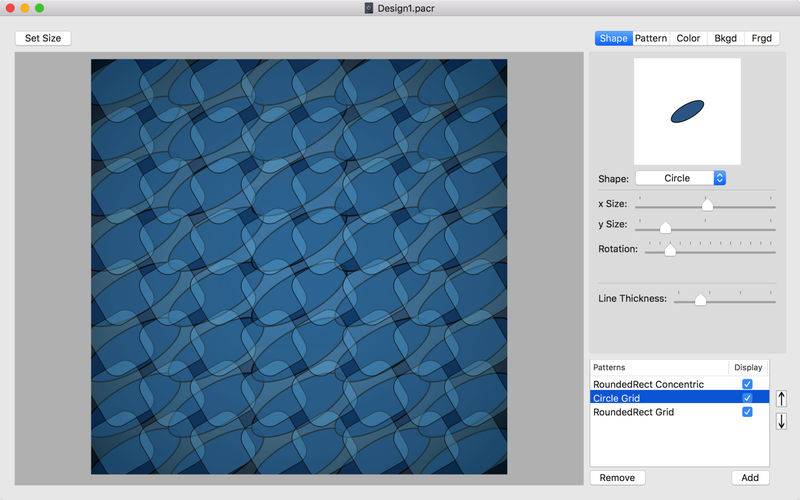This screenshot has height=500, width=800.
Task: Toggle display of Circle Grid pattern
Action: [747, 398]
